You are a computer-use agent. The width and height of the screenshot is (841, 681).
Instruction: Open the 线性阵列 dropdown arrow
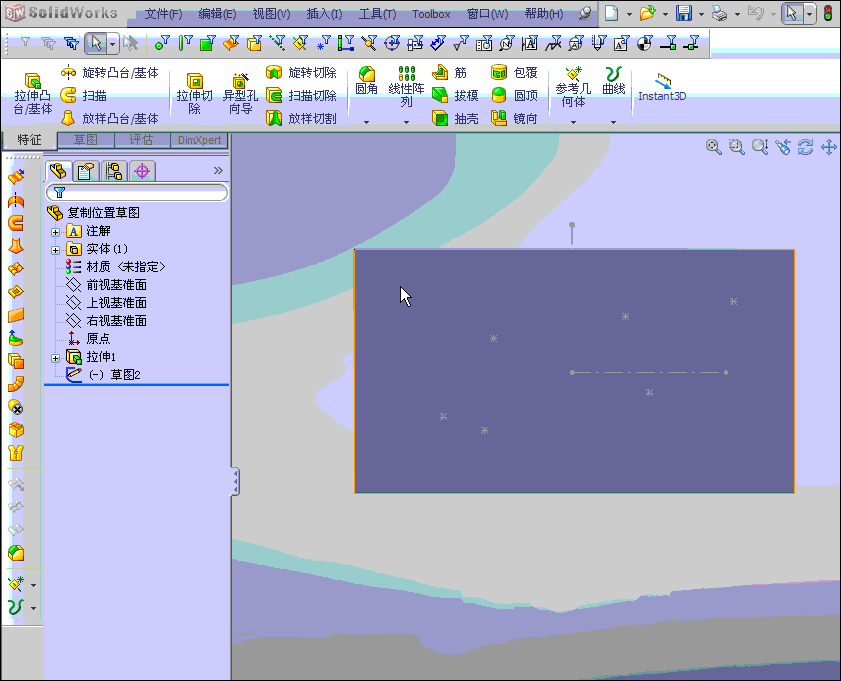pos(406,122)
